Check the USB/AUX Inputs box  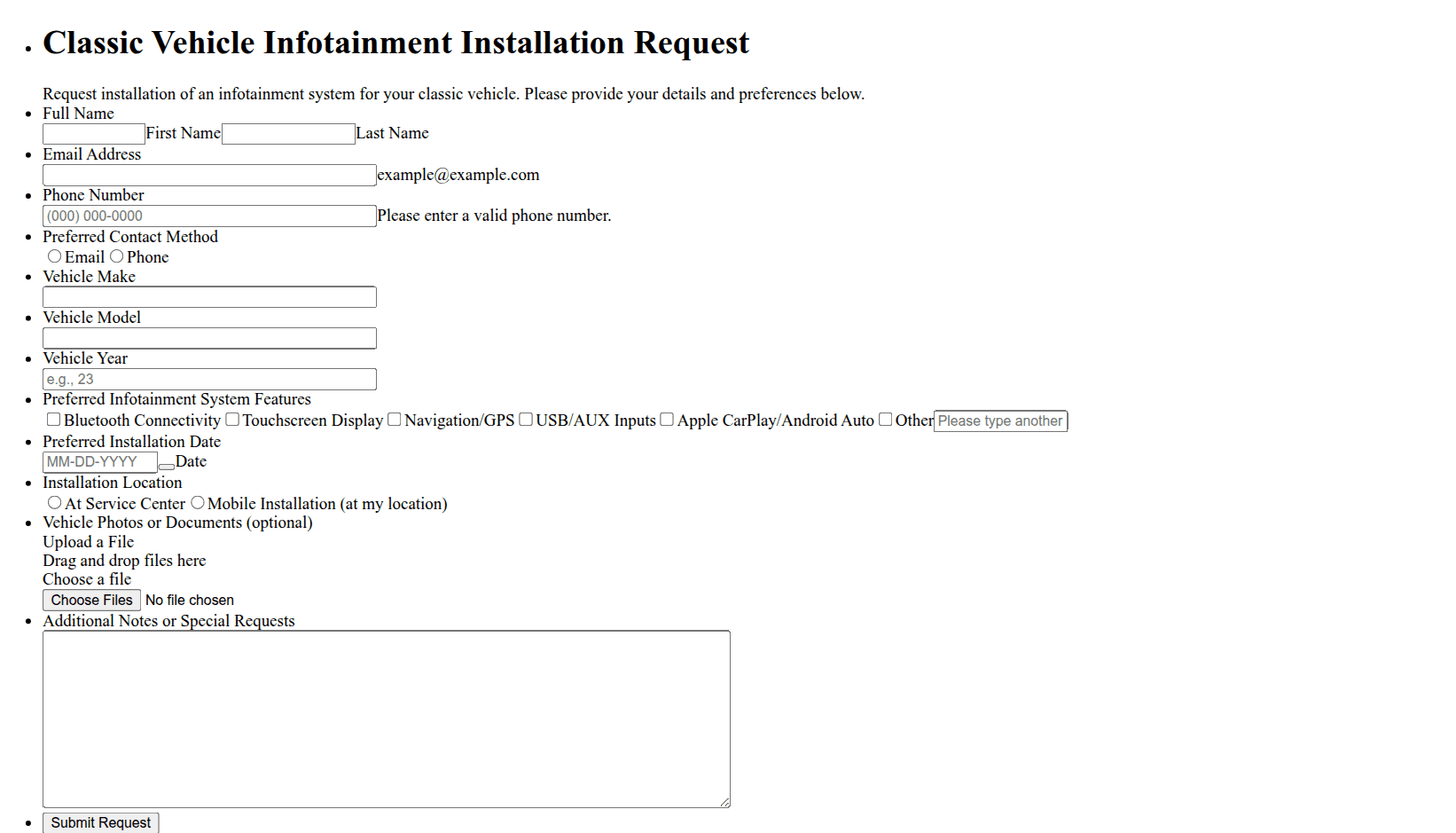(526, 420)
